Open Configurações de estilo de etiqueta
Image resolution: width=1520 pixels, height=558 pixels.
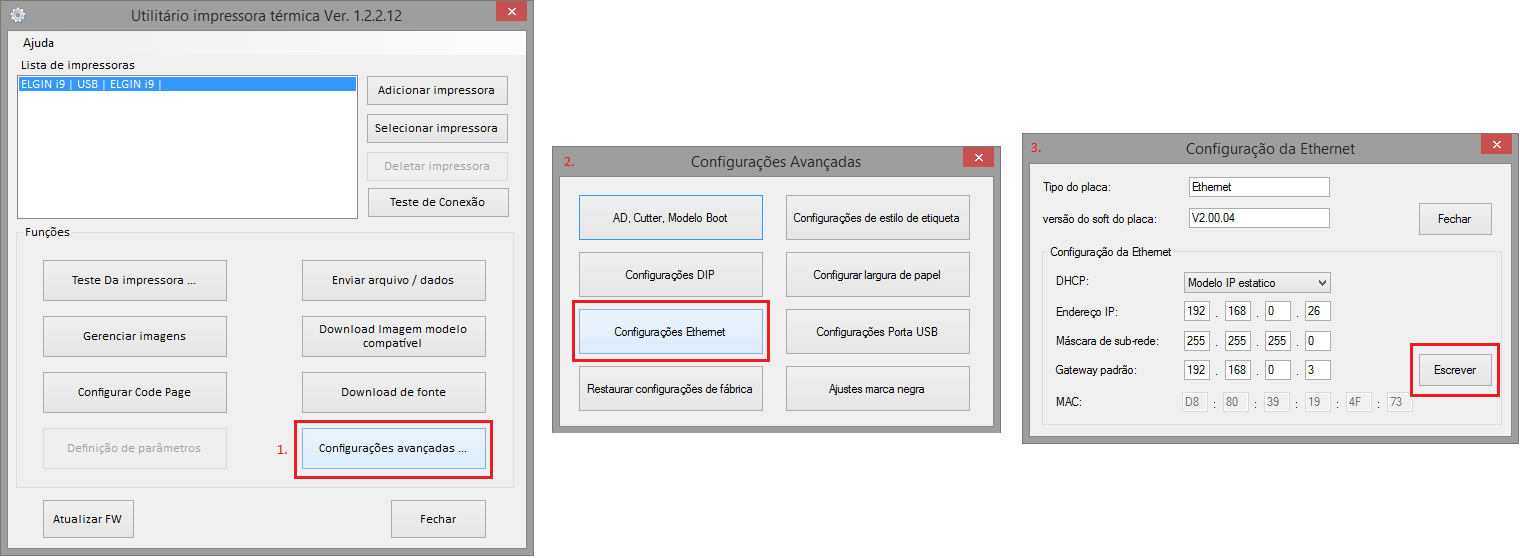(x=877, y=217)
